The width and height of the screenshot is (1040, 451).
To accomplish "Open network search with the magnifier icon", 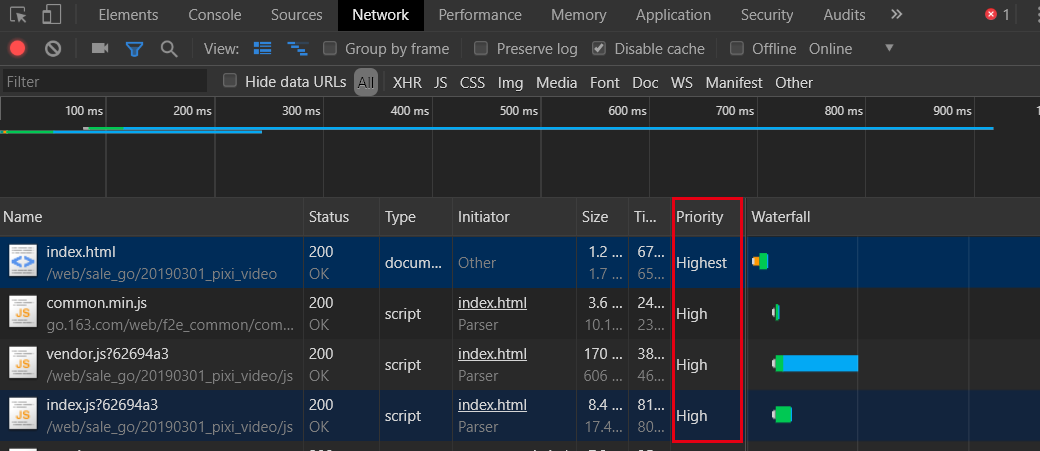I will click(169, 48).
